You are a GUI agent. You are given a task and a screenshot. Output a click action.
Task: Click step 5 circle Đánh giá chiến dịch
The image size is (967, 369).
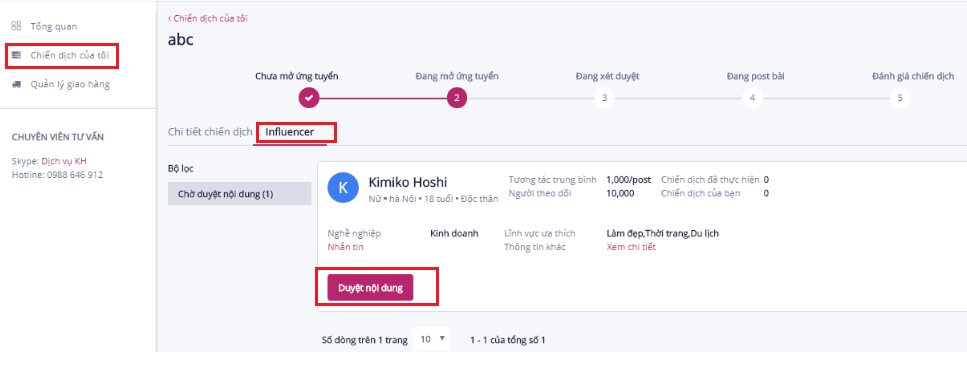click(x=900, y=97)
